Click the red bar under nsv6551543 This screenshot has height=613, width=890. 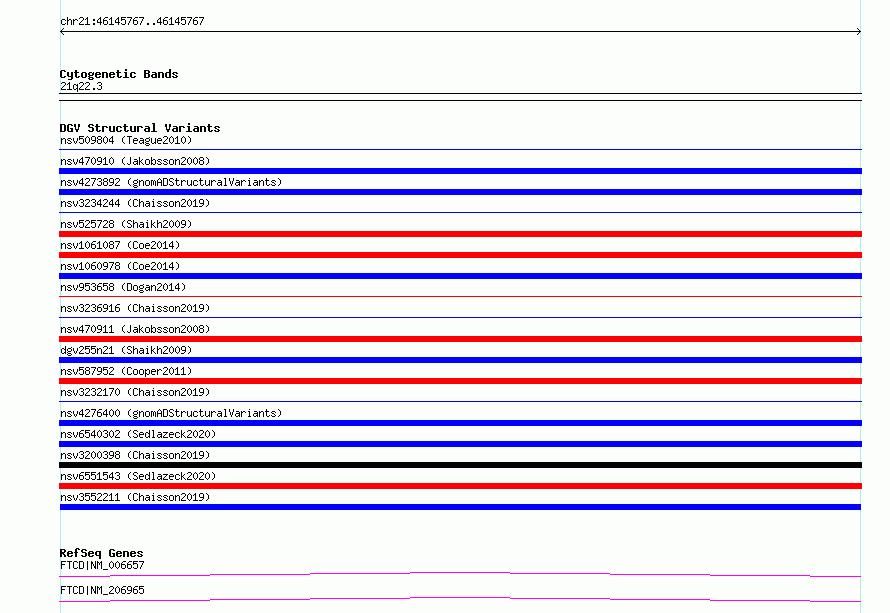[460, 486]
